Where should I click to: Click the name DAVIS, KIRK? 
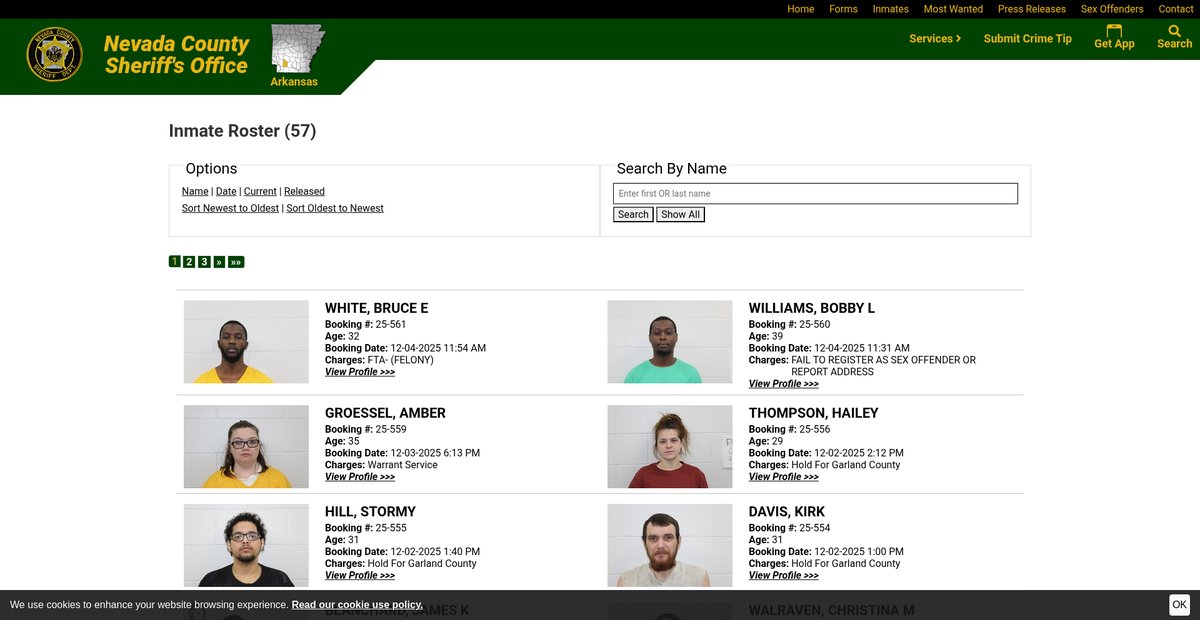click(x=787, y=512)
